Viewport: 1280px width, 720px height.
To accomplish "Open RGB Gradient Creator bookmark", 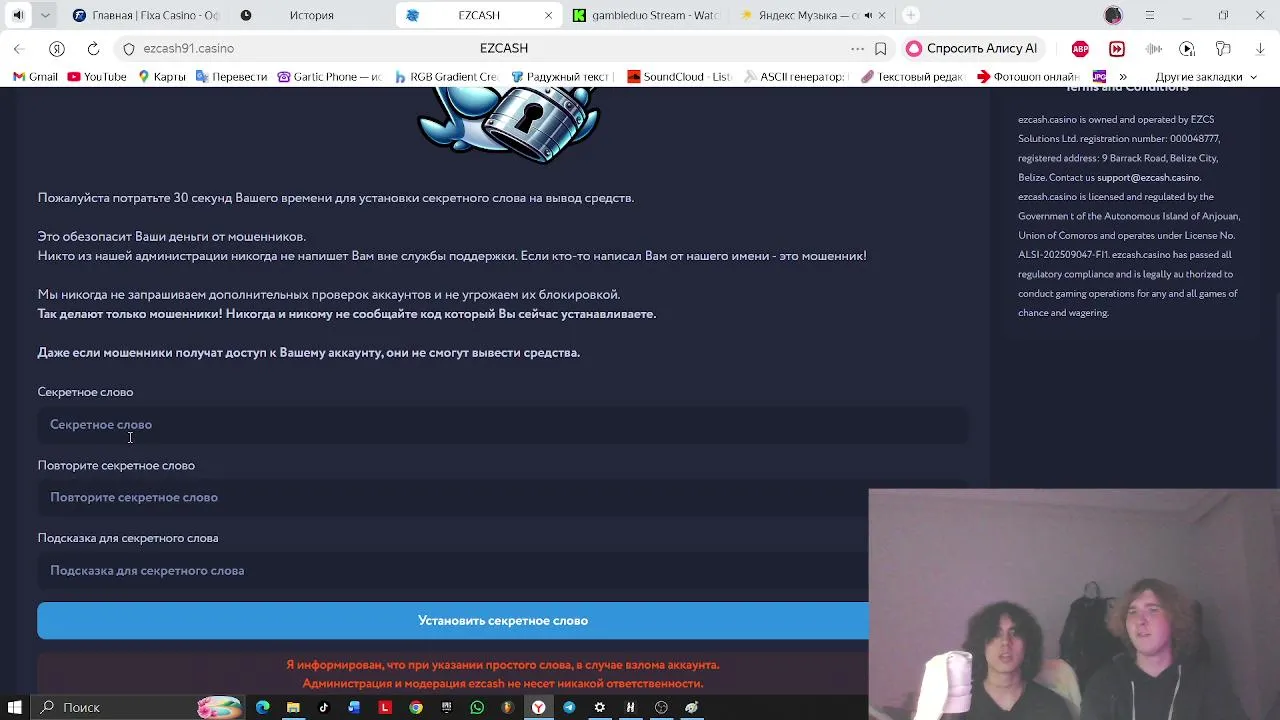I will (x=446, y=77).
